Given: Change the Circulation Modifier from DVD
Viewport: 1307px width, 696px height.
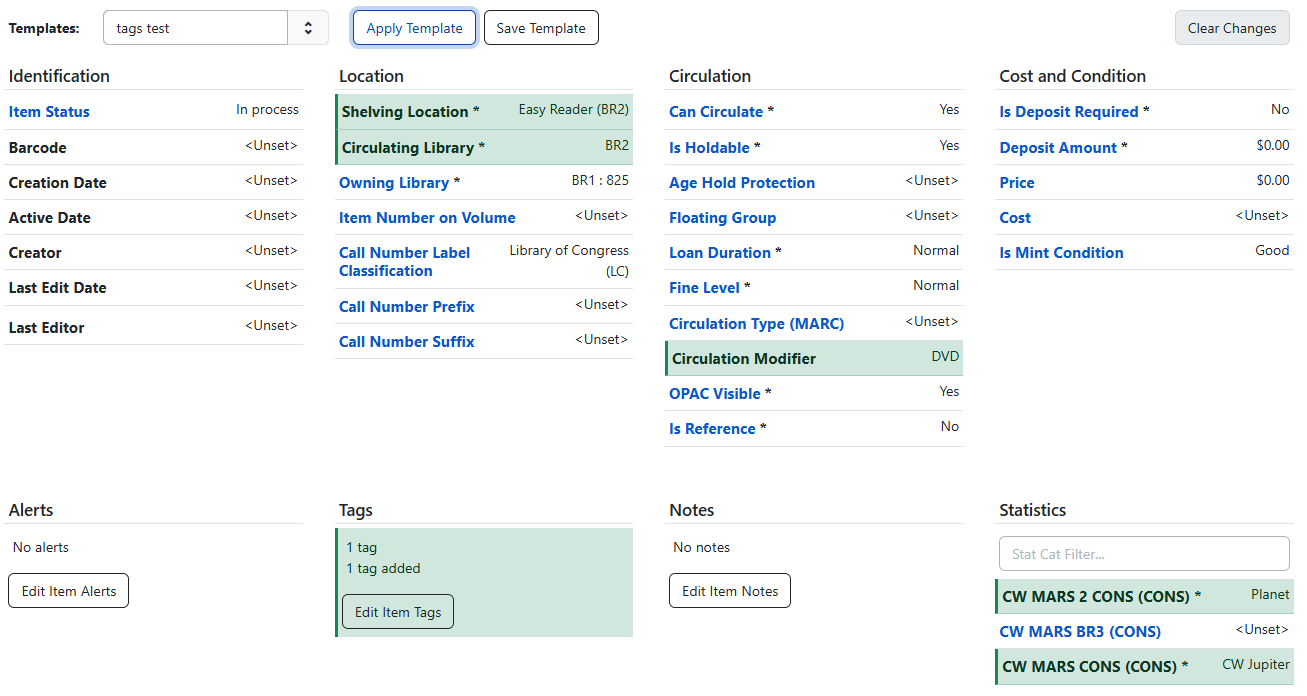Looking at the screenshot, I should point(743,358).
